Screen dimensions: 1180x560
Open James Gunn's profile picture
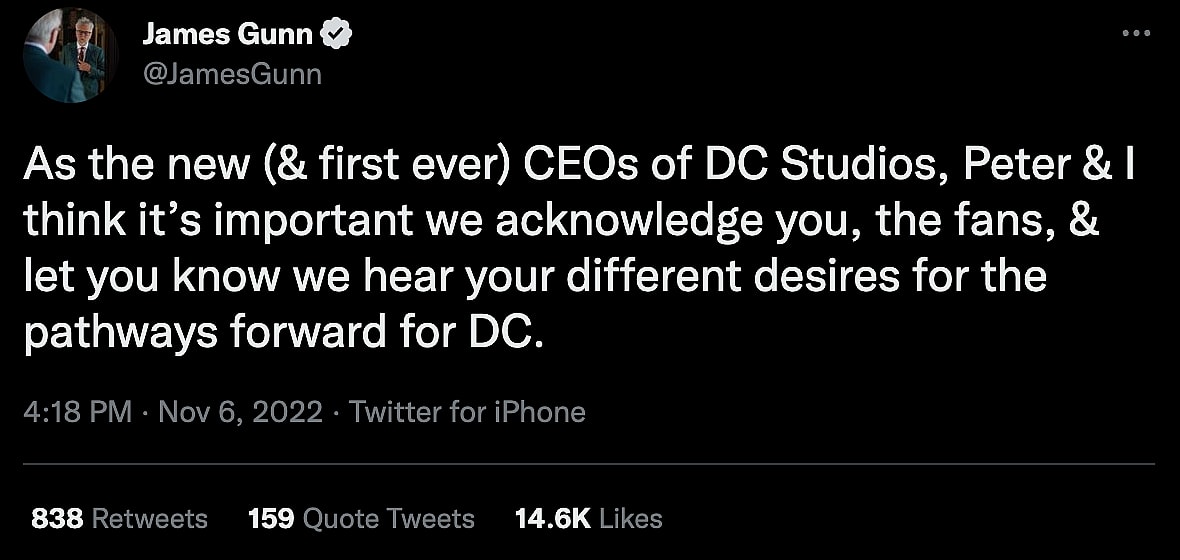(x=72, y=56)
